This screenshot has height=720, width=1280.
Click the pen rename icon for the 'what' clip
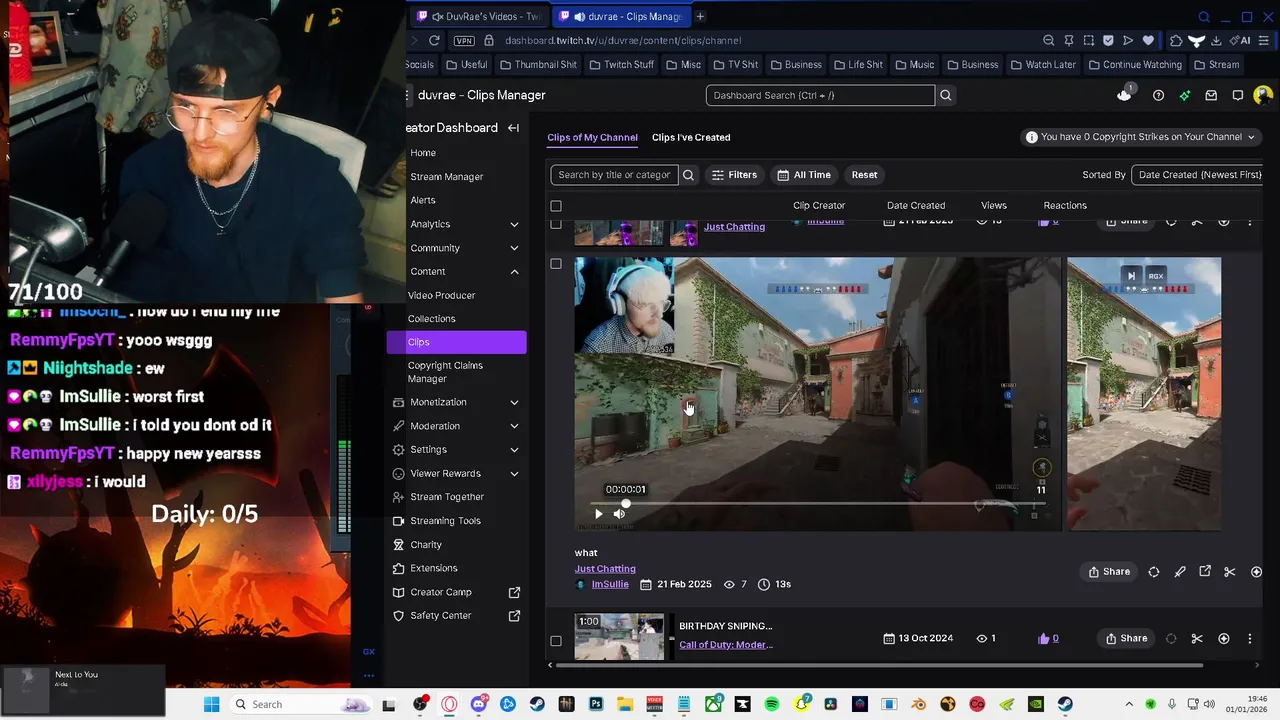1180,572
